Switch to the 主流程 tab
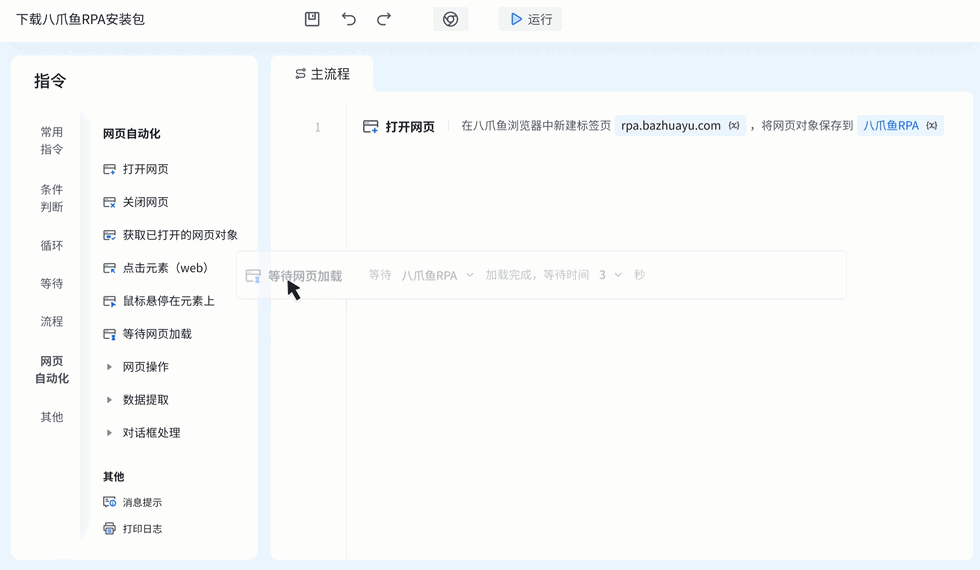The height and width of the screenshot is (570, 980). (x=322, y=74)
